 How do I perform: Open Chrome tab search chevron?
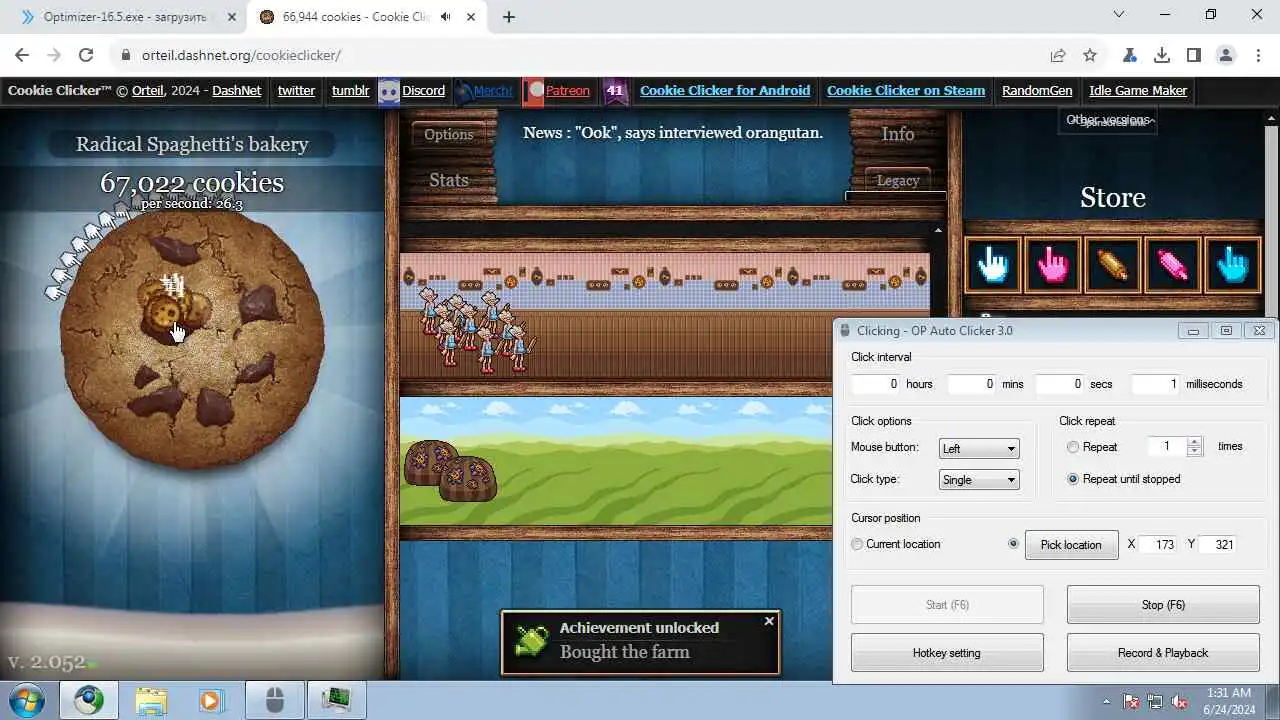tap(1119, 15)
